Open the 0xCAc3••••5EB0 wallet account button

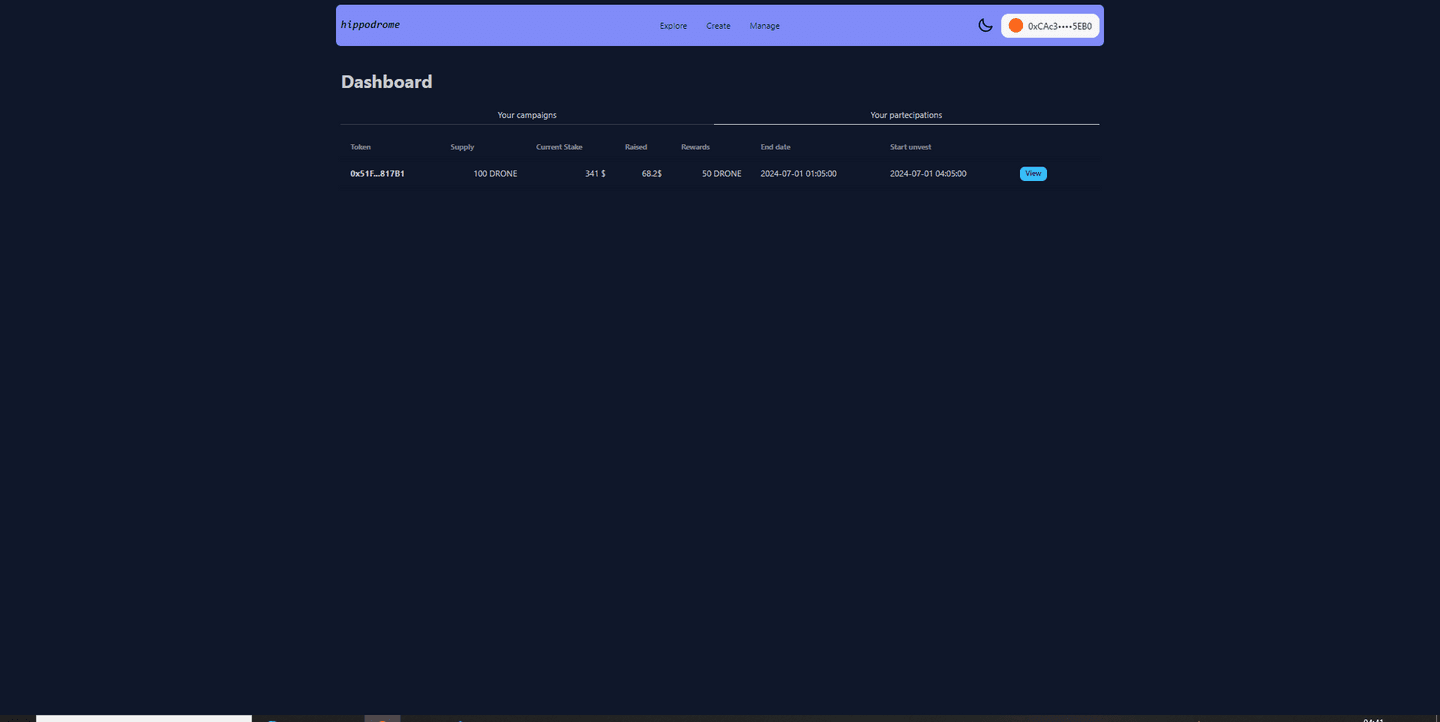pyautogui.click(x=1050, y=25)
